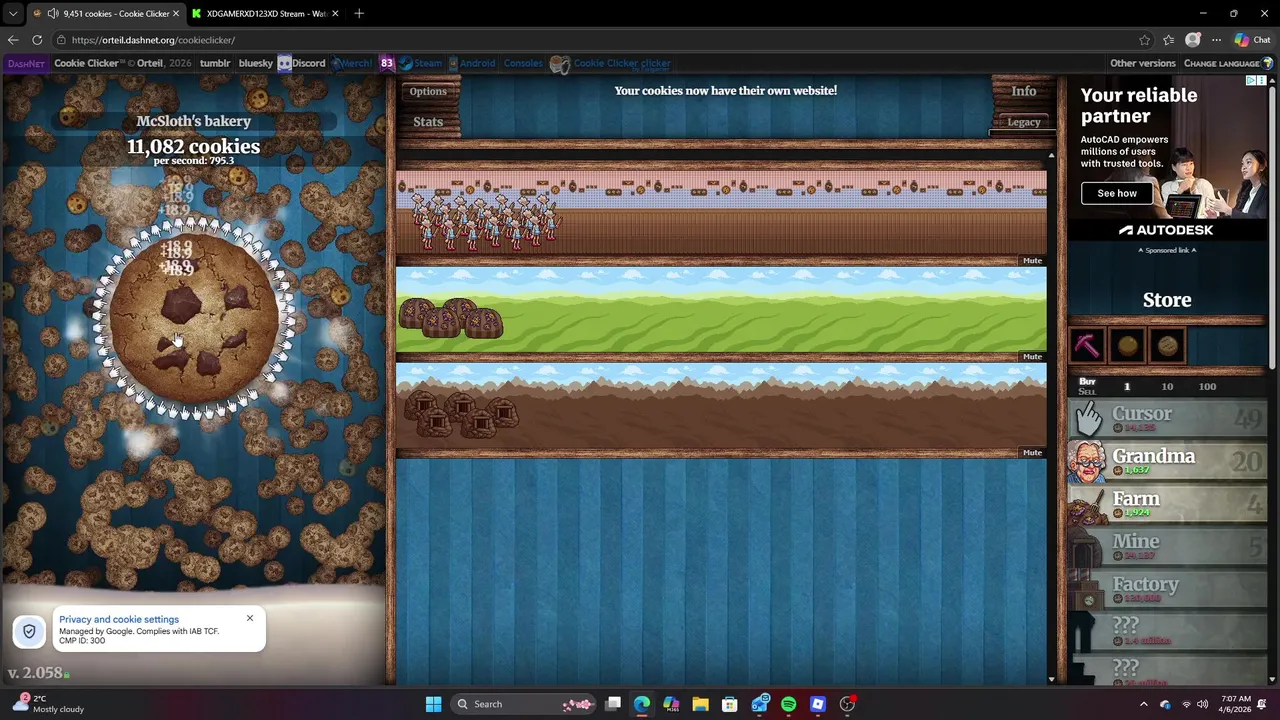Open the Consoles link
This screenshot has width=1280, height=720.
pyautogui.click(x=523, y=63)
